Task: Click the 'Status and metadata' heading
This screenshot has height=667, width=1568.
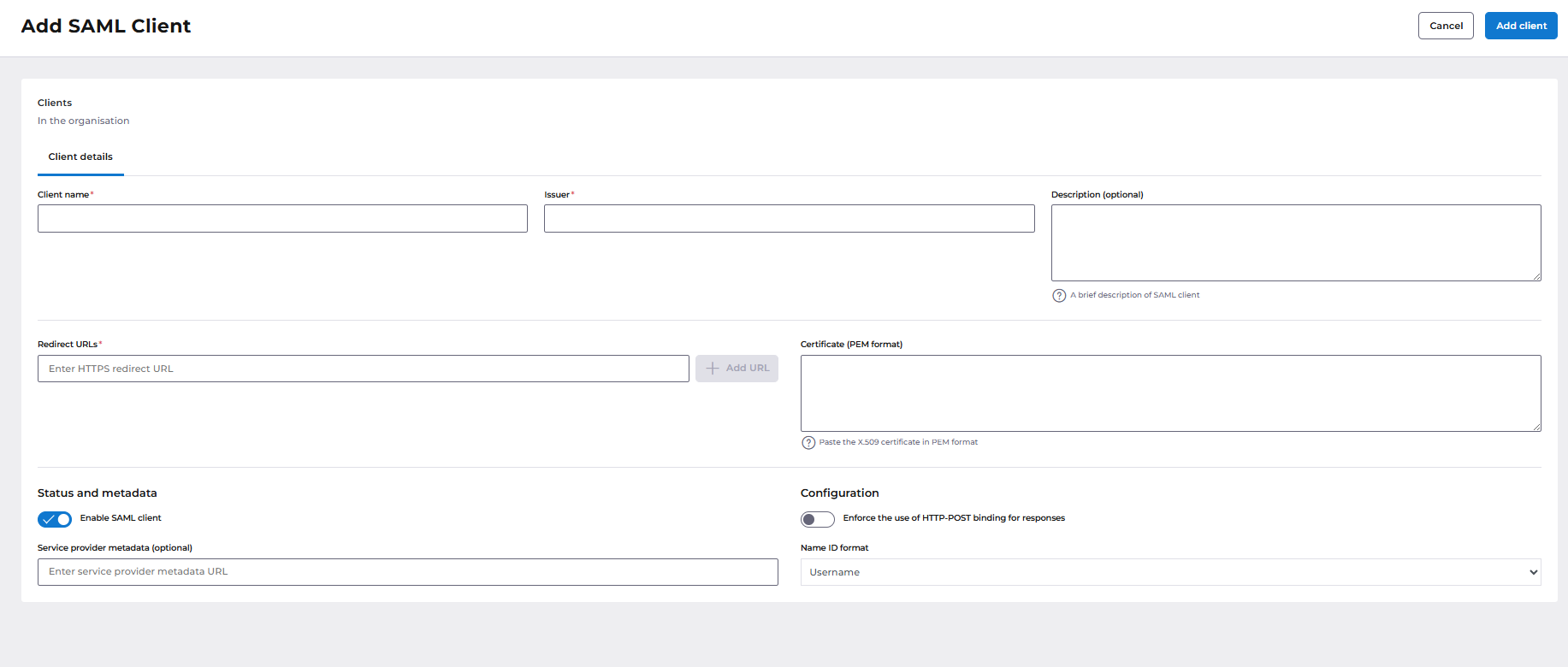Action: tap(98, 493)
